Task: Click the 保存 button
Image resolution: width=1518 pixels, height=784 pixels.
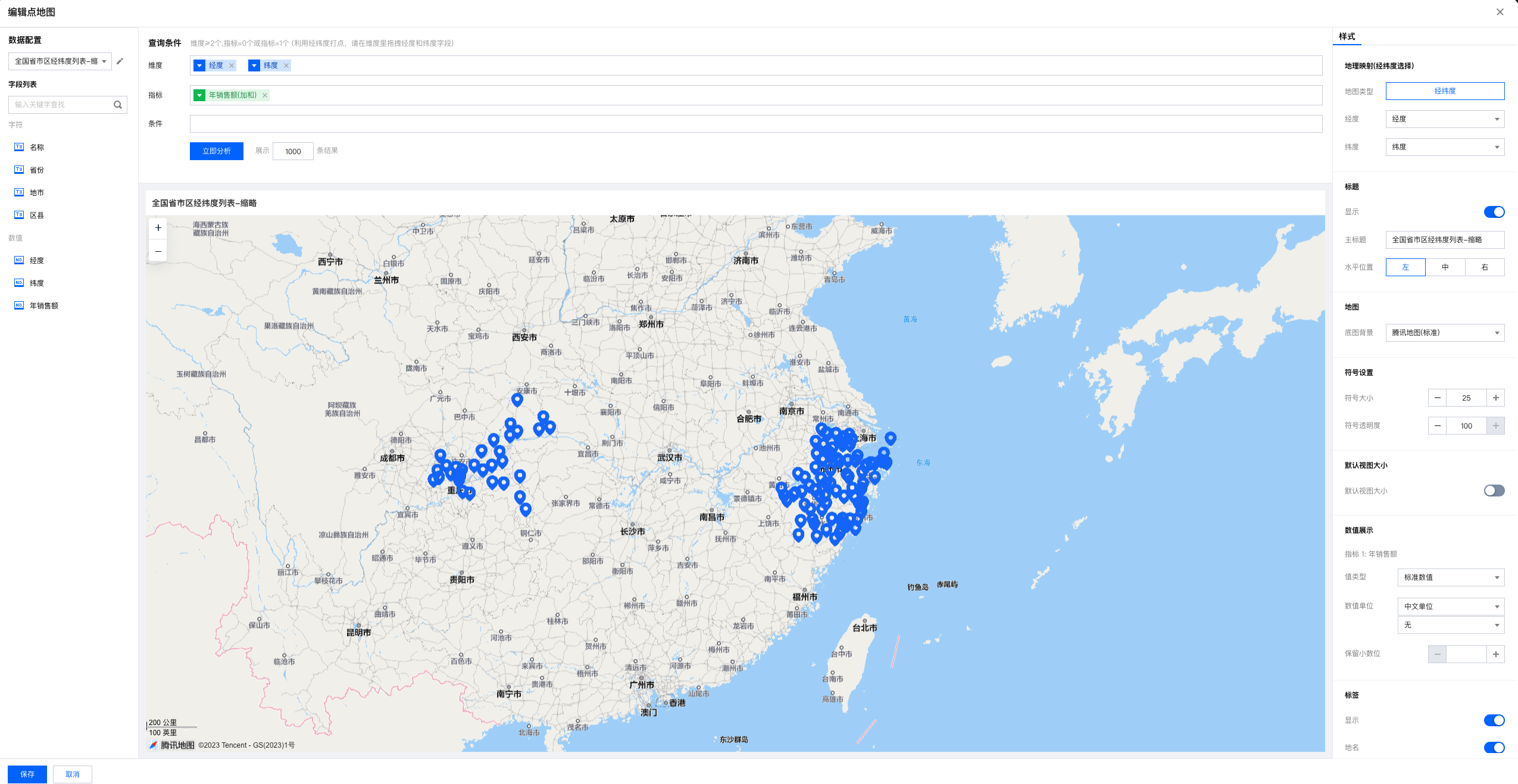Action: point(27,774)
